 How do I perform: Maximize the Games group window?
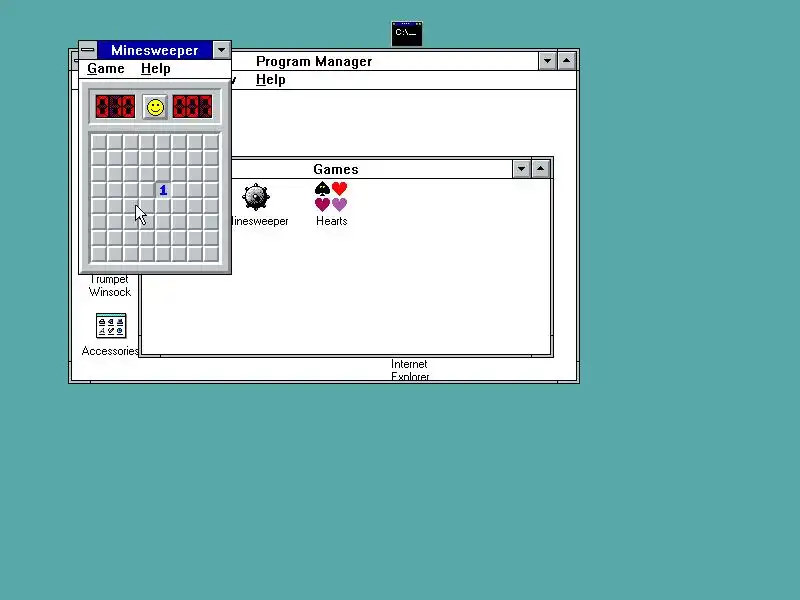(x=541, y=169)
